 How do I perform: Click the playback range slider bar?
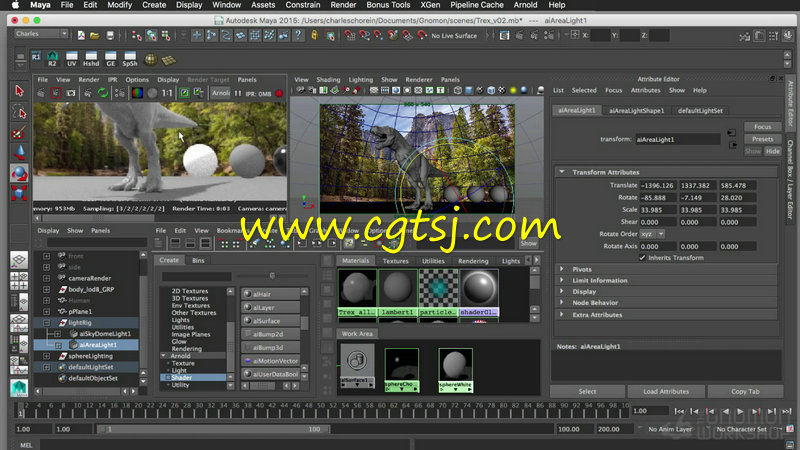[x=213, y=429]
